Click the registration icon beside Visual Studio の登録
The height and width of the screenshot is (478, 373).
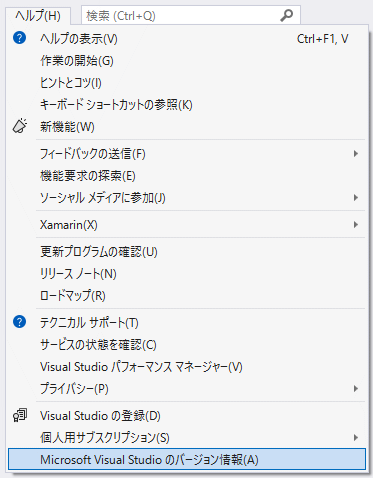[20, 415]
